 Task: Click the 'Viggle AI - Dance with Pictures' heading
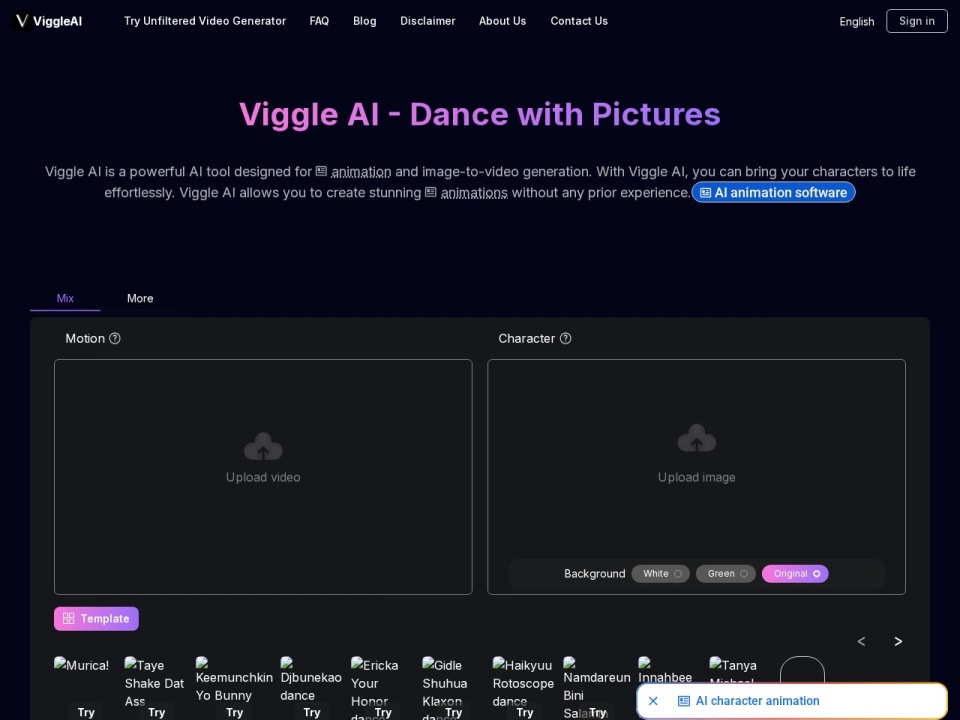point(480,114)
